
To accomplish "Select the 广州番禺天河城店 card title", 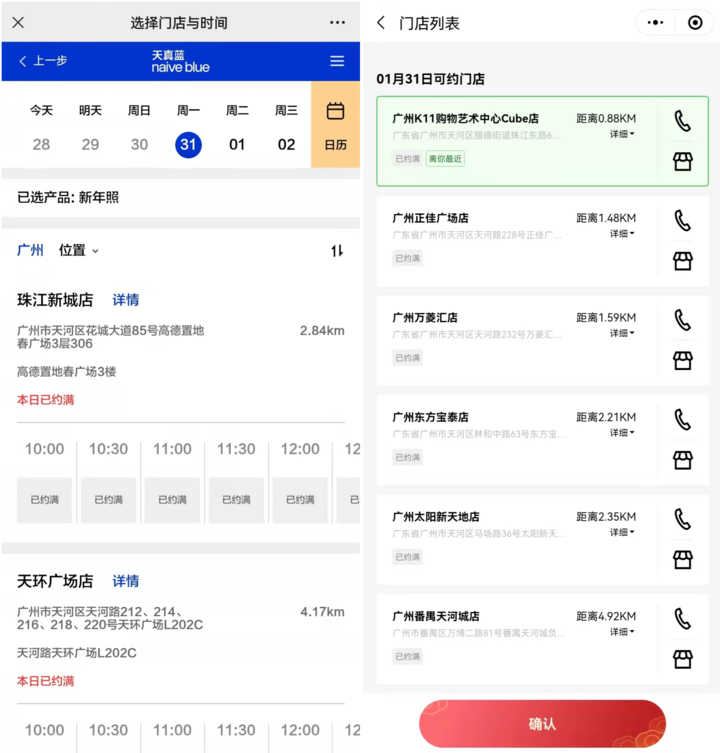I will (x=436, y=616).
